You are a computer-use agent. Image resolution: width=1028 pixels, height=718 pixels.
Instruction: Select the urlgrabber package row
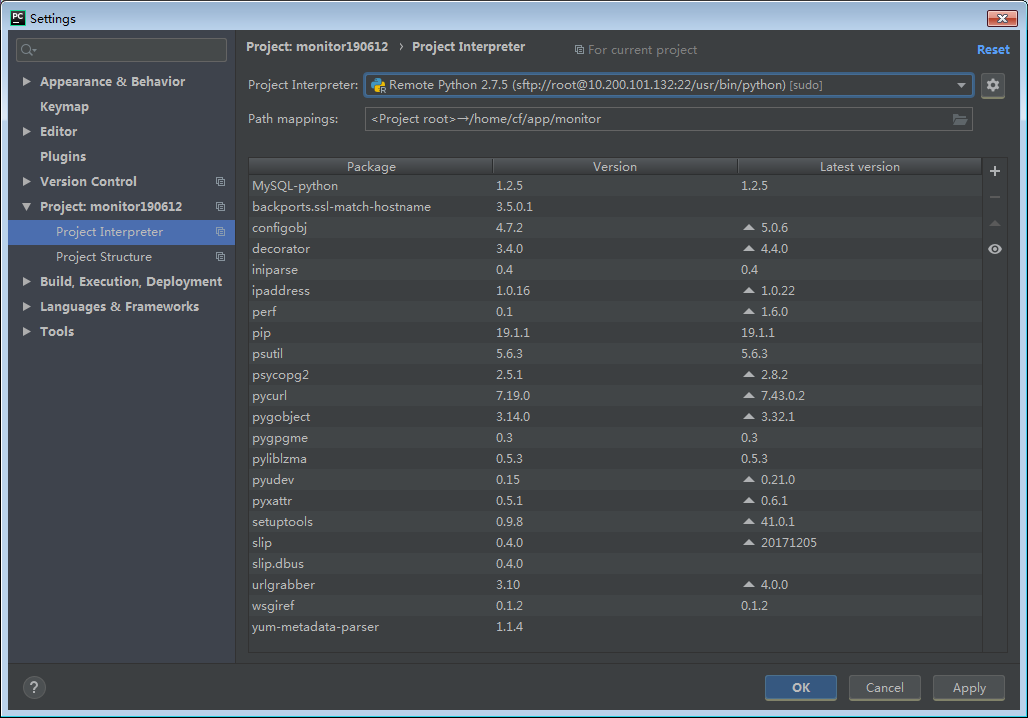(615, 584)
